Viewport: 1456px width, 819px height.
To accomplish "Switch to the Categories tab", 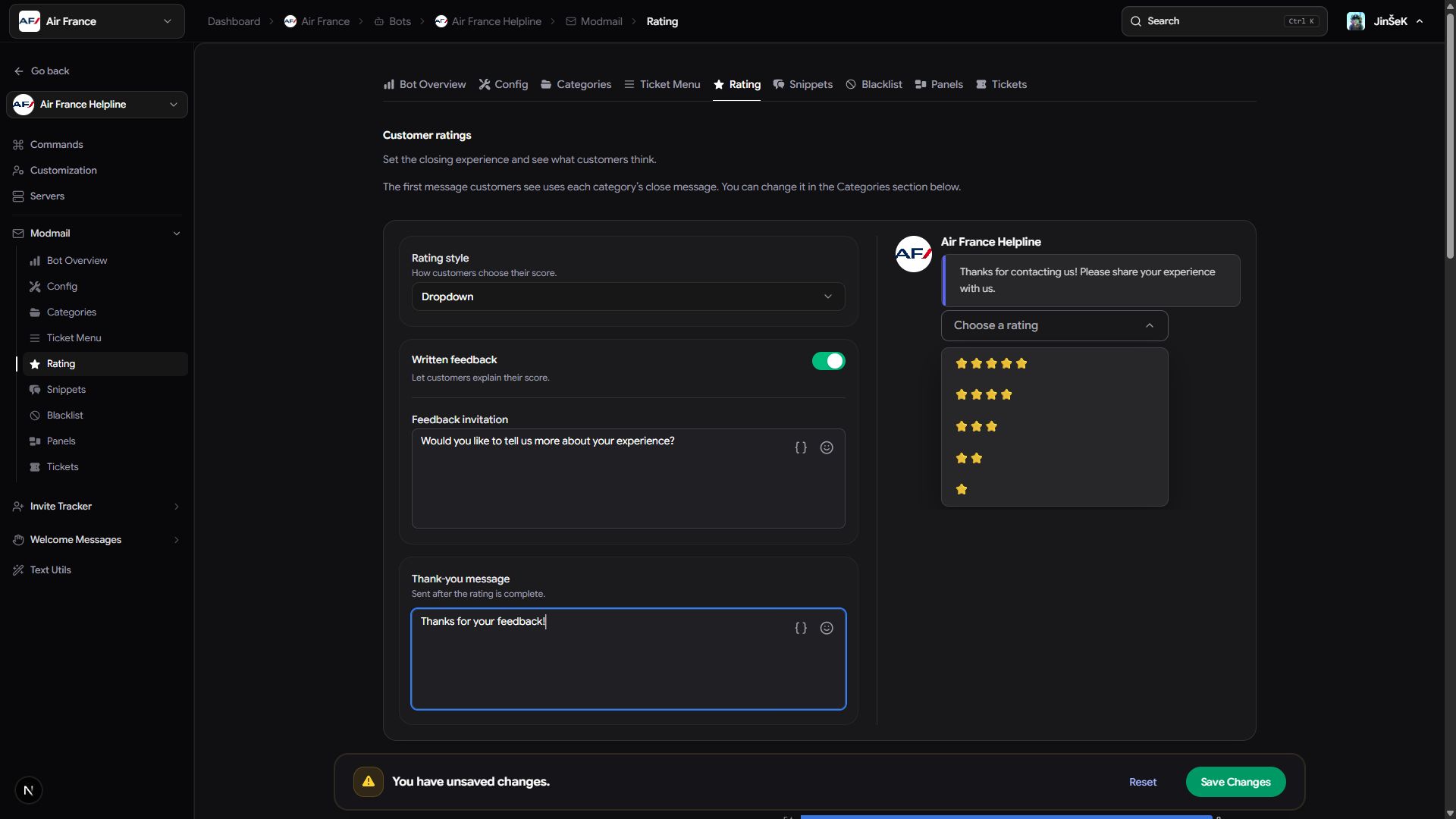I will 576,85.
